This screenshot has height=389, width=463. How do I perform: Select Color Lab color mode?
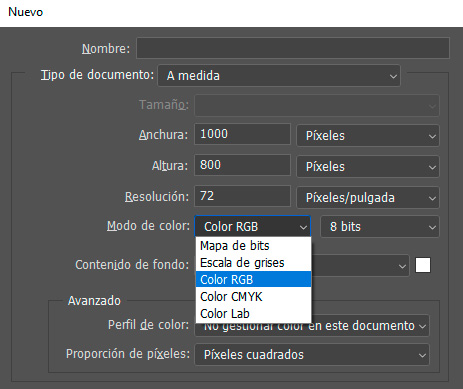coord(253,314)
